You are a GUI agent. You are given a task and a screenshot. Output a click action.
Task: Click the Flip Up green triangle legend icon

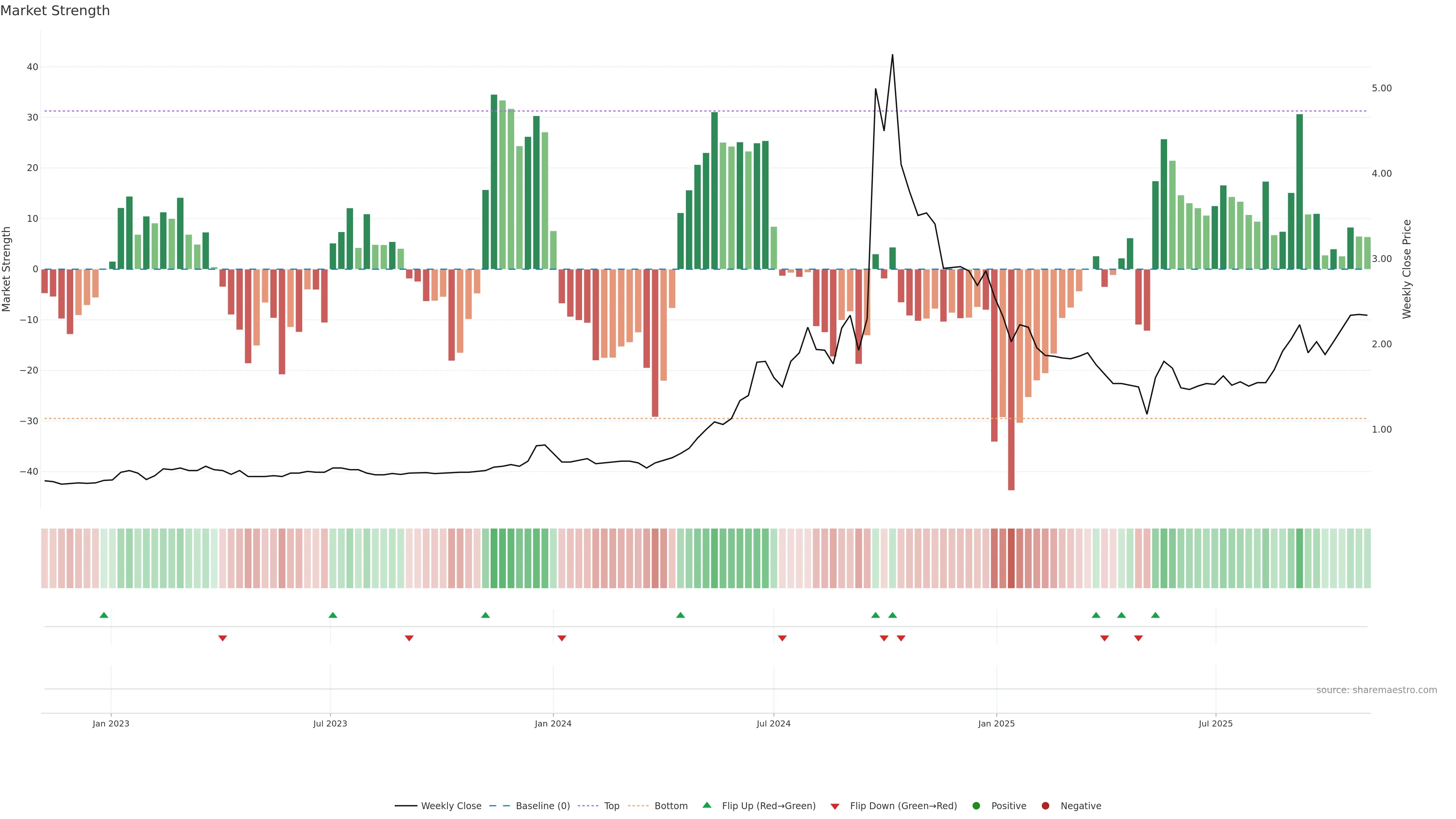tap(706, 805)
